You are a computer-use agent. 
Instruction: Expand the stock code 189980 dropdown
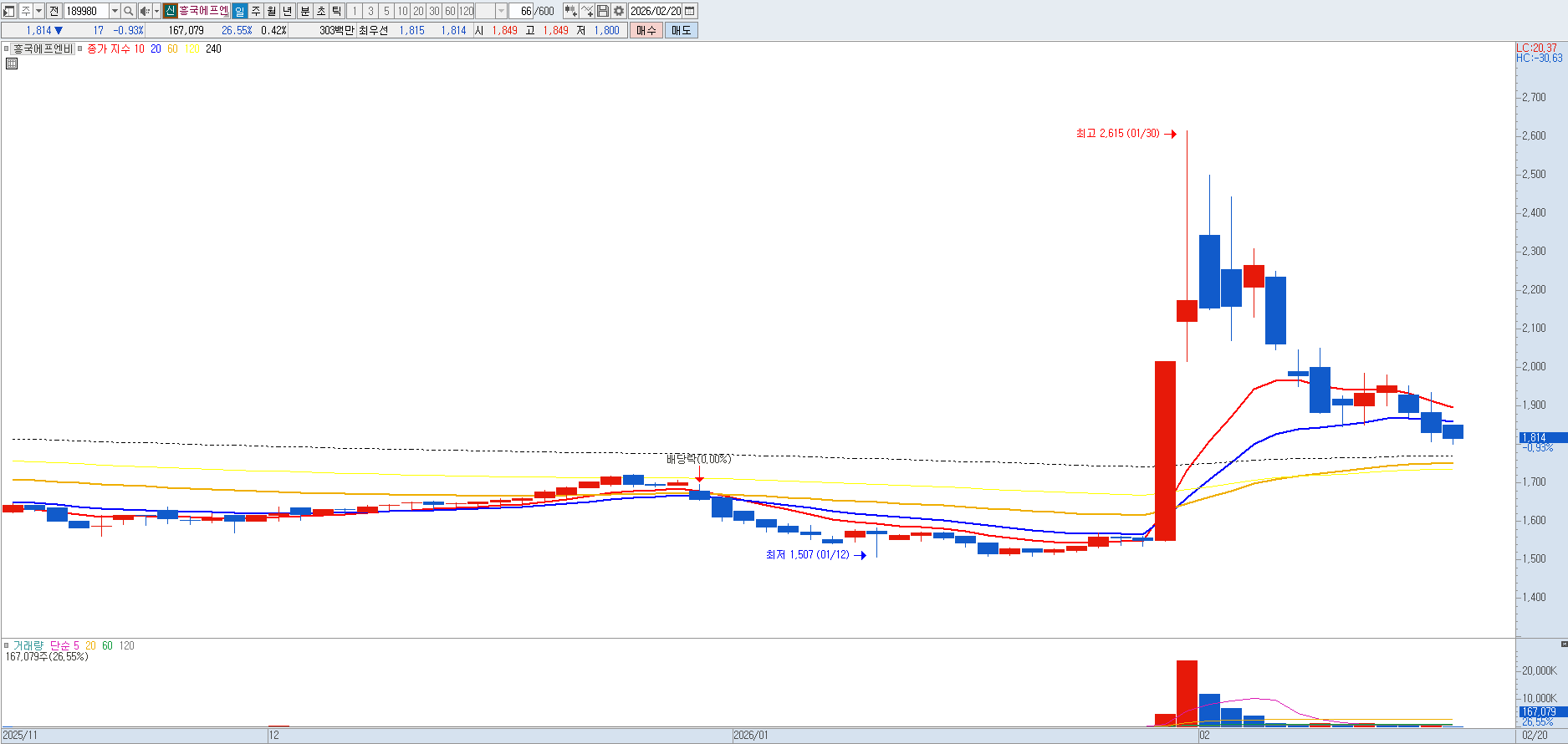(x=115, y=11)
